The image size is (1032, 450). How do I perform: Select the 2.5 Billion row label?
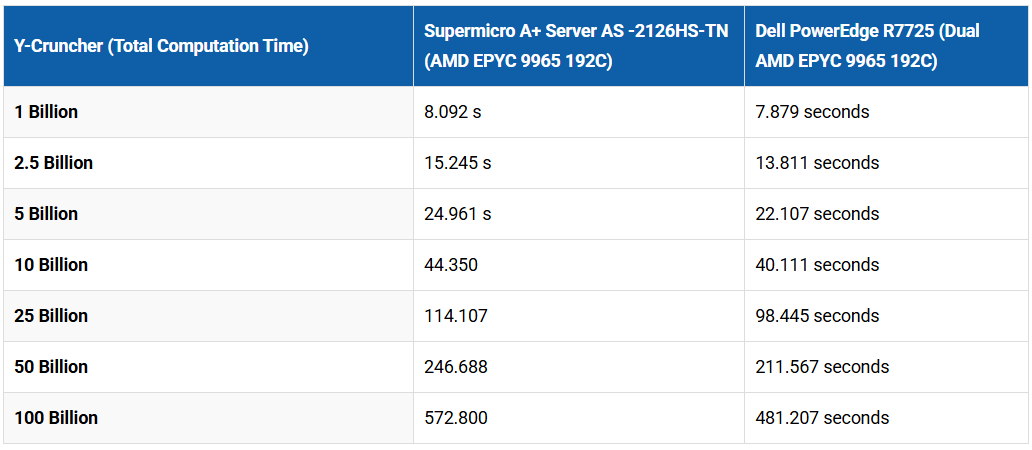pyautogui.click(x=54, y=163)
